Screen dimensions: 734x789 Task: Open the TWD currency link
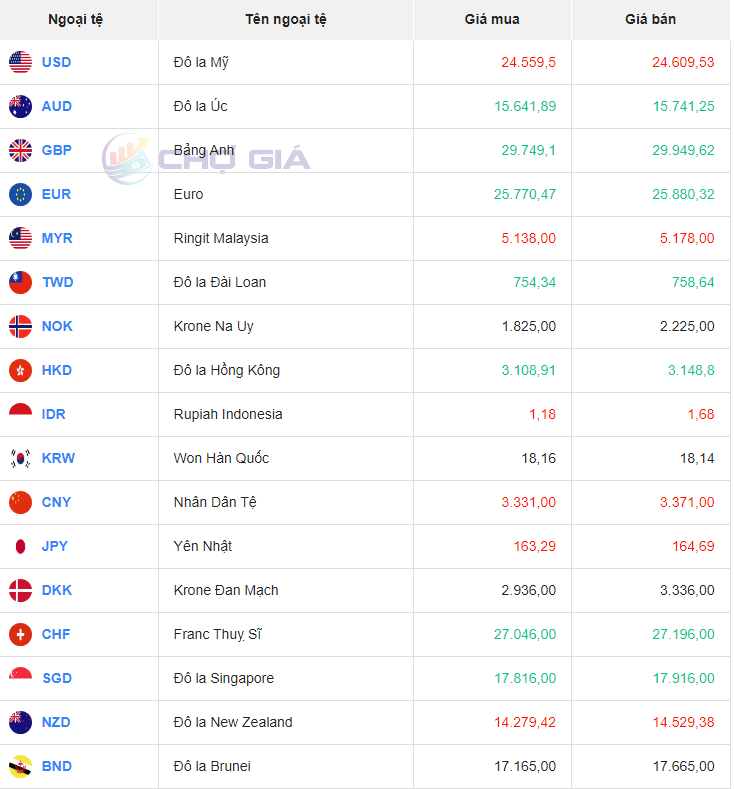57,282
